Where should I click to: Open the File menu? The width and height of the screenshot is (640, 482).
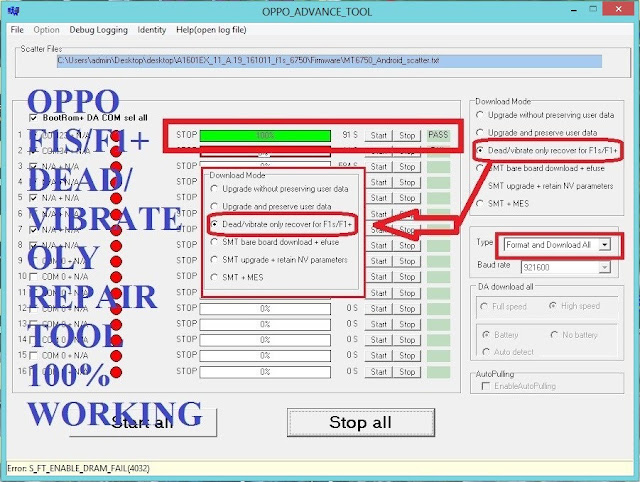tap(17, 30)
